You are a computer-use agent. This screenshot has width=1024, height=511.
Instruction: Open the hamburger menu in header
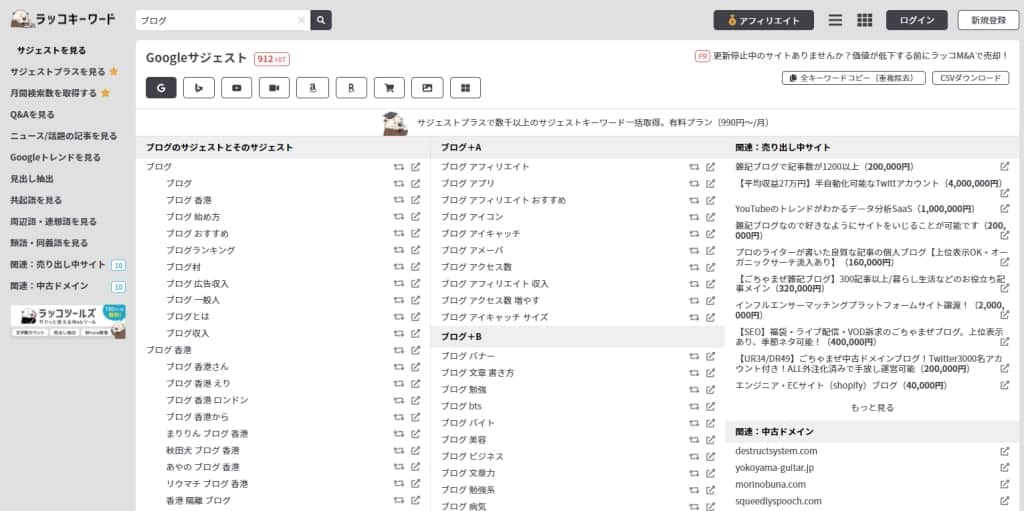click(x=835, y=20)
